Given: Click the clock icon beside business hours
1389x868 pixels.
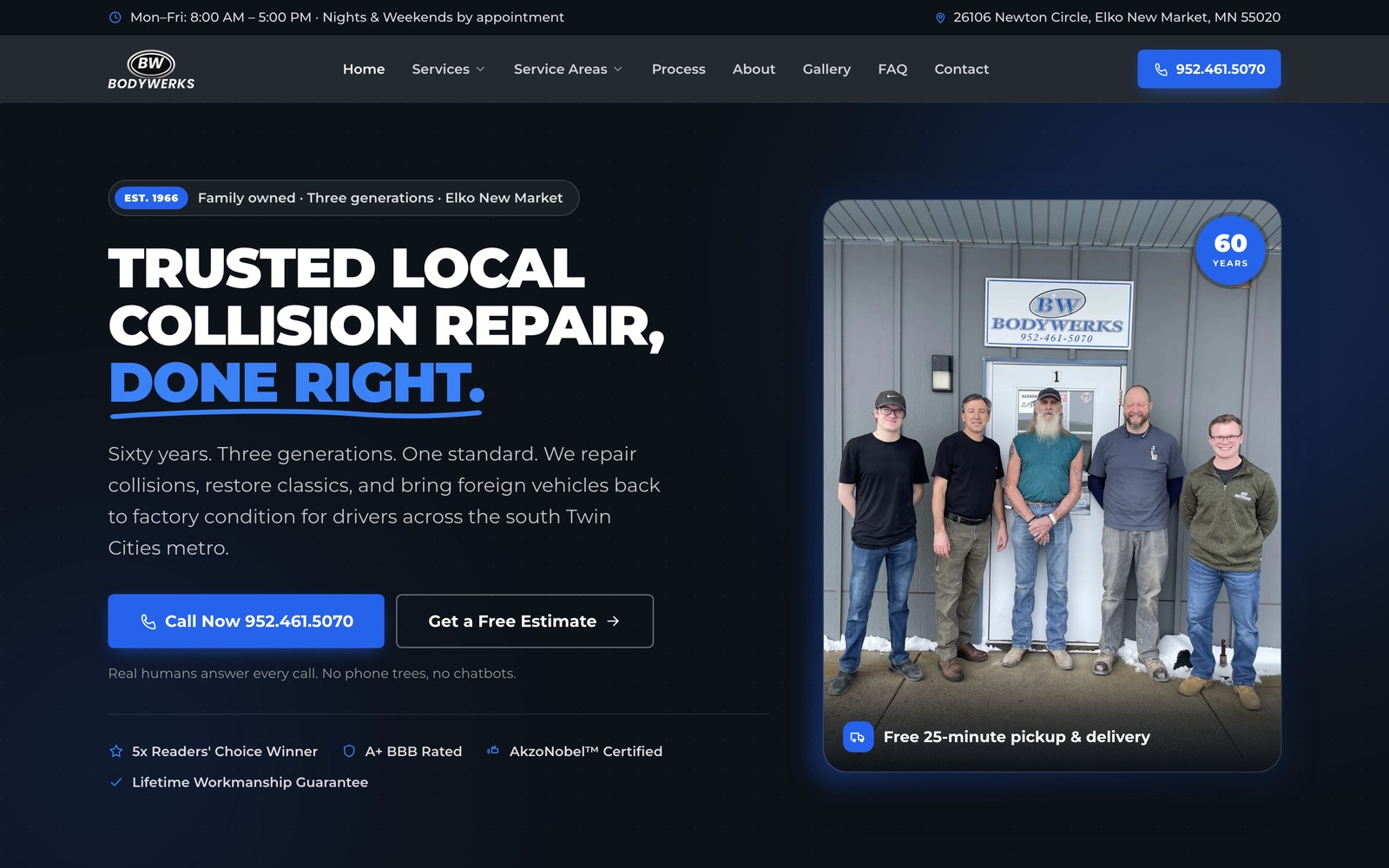Looking at the screenshot, I should tap(115, 17).
